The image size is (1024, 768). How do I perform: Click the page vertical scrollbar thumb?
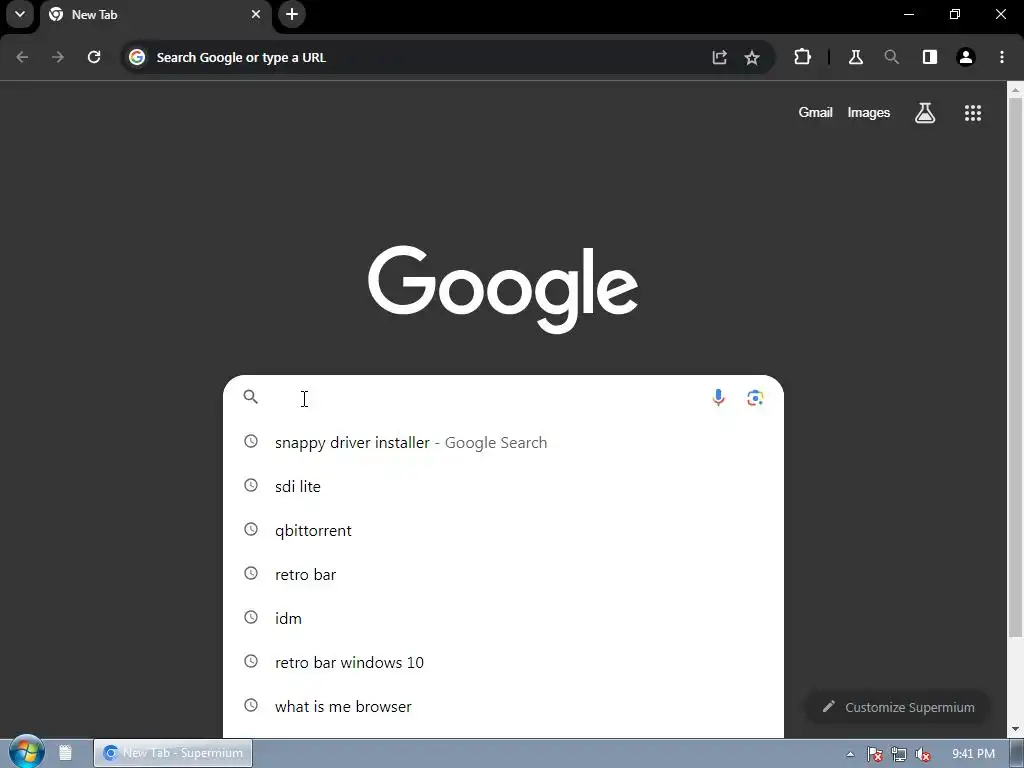pyautogui.click(x=1015, y=368)
